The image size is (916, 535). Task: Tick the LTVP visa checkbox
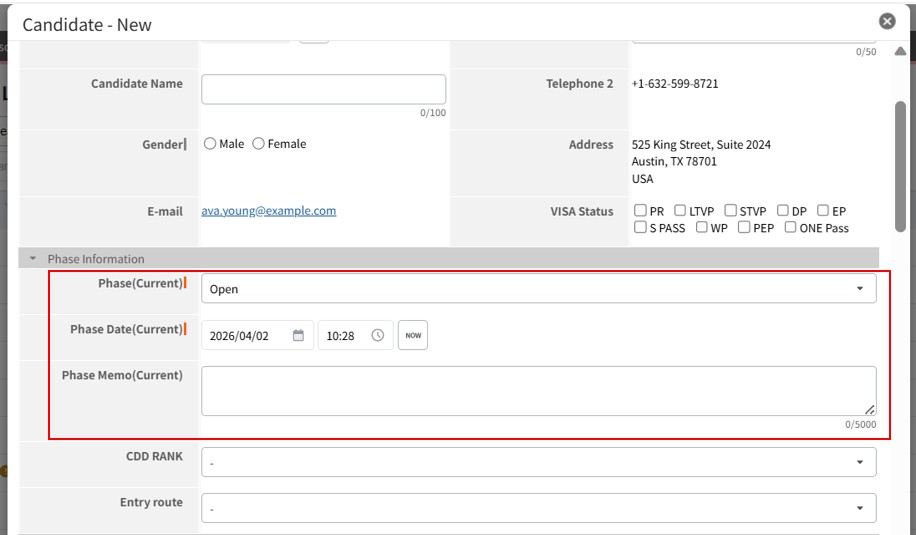point(680,211)
